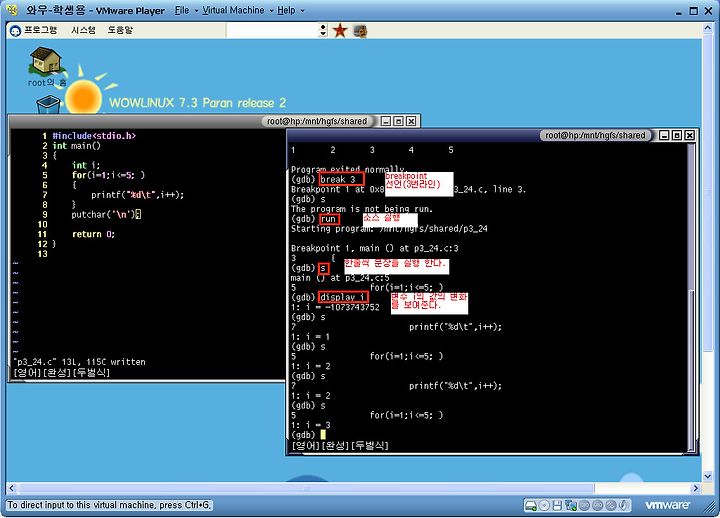Click 'Breakpoint 1, main () at p3_24.c:3' line
Image resolution: width=720 pixels, height=518 pixels.
point(375,248)
